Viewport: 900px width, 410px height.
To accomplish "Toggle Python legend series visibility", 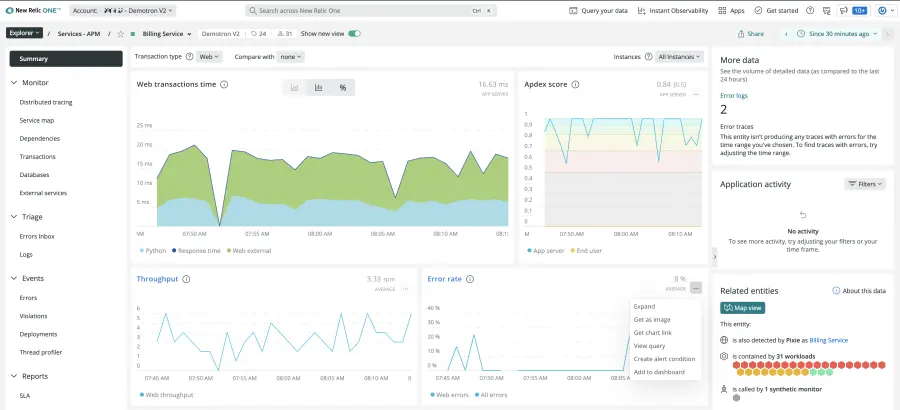I will click(153, 250).
